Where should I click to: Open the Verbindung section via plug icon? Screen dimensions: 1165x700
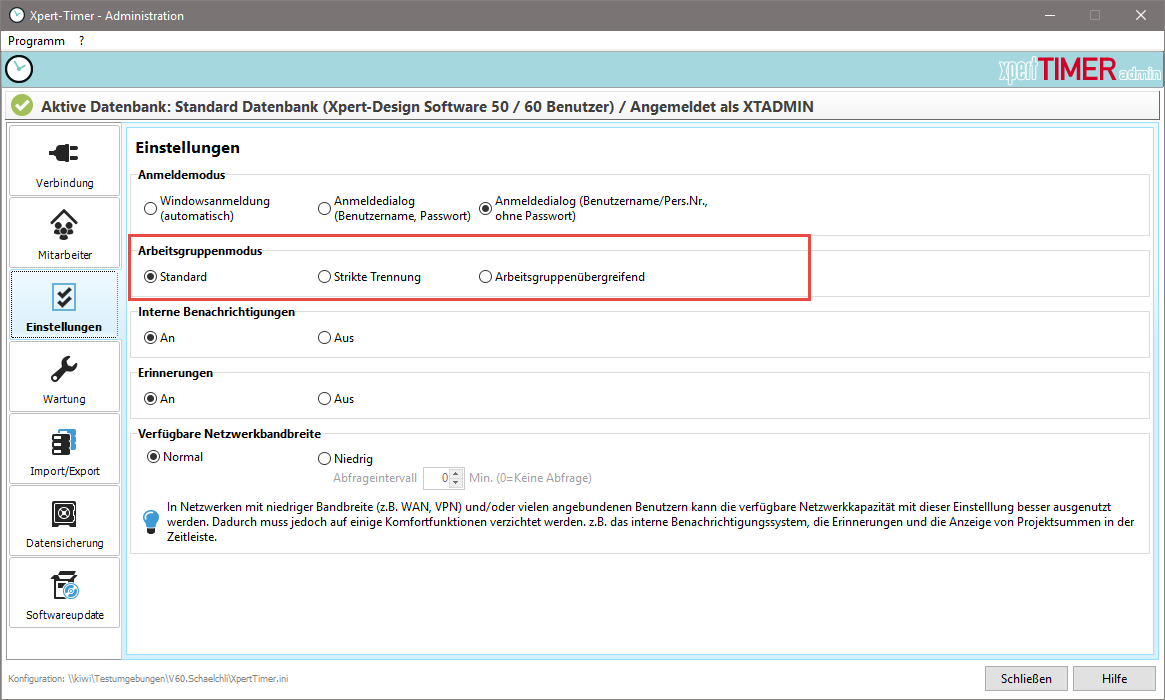64,154
